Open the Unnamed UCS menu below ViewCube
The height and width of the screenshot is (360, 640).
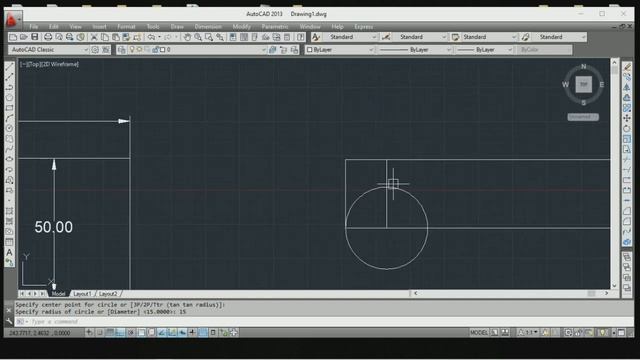click(x=583, y=117)
